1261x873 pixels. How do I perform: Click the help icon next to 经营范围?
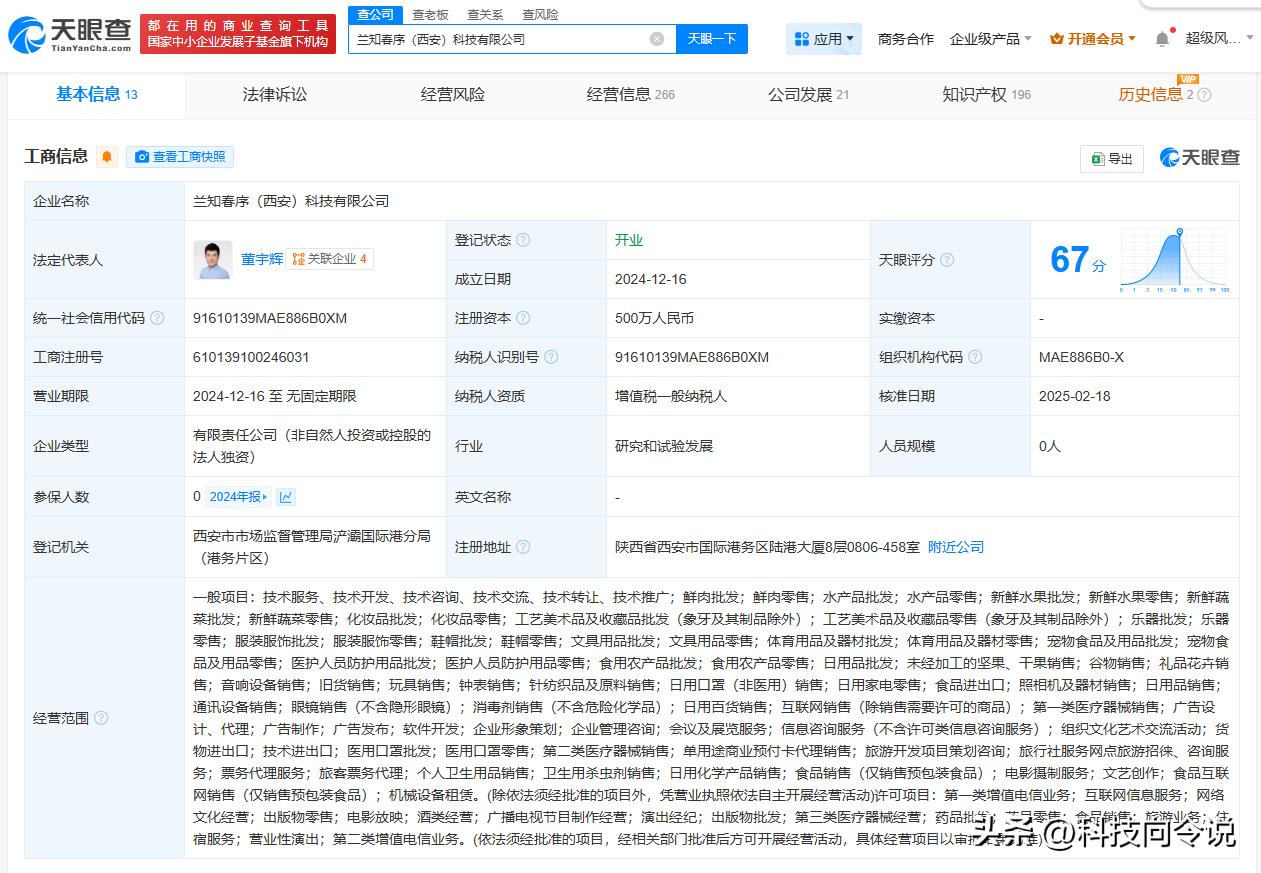[x=101, y=718]
